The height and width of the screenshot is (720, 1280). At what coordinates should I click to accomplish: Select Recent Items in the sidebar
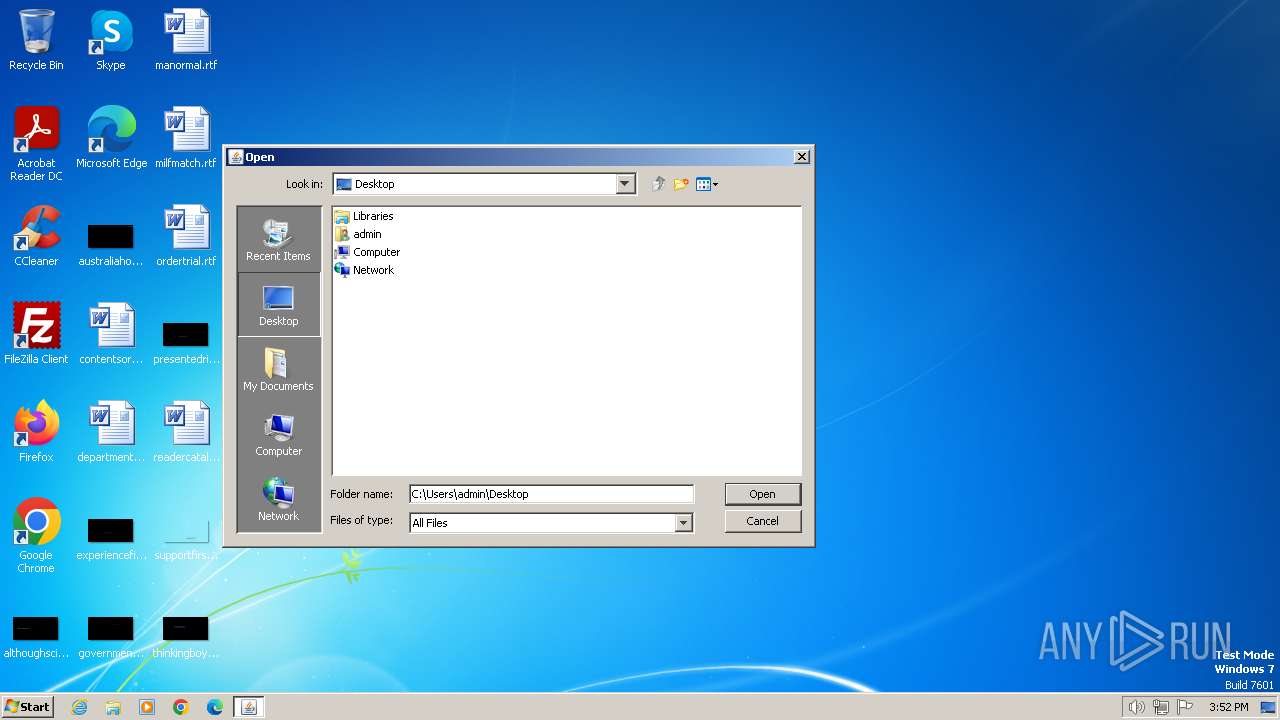pos(278,240)
